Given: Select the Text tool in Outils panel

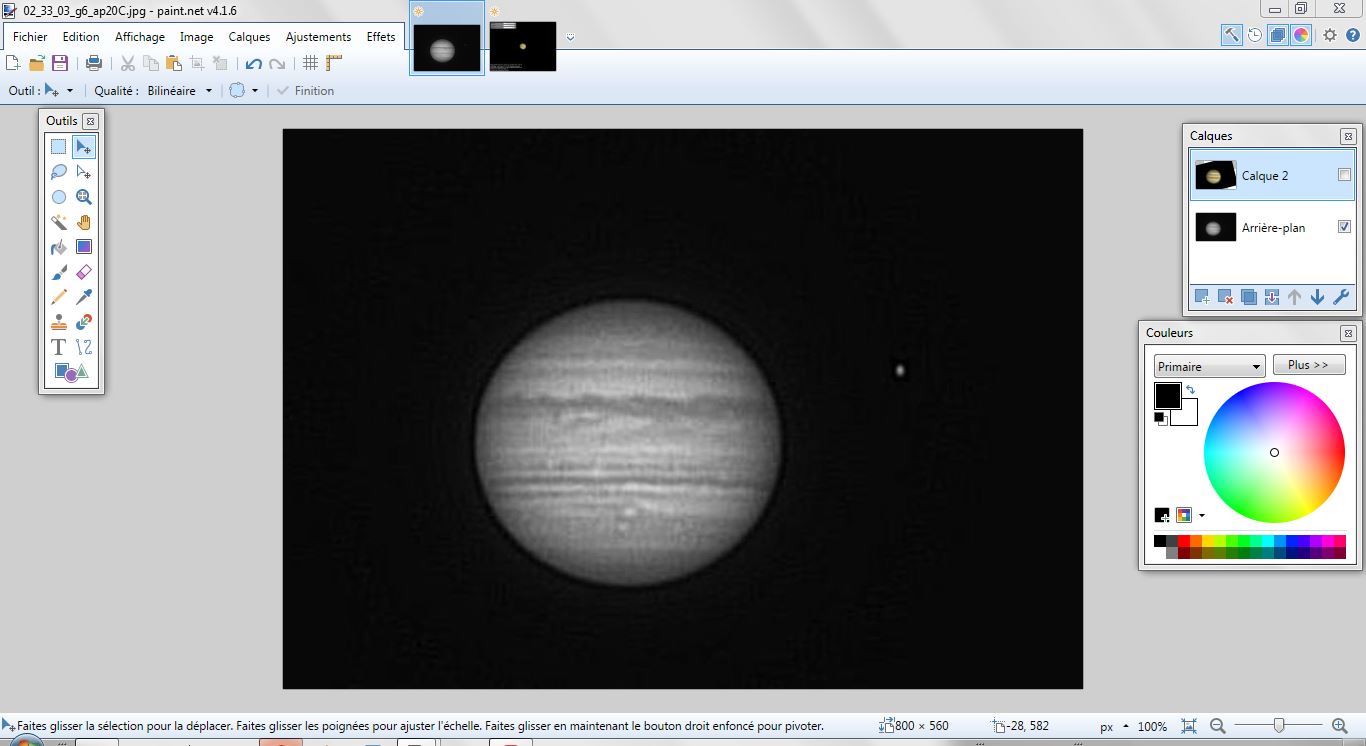Looking at the screenshot, I should coord(57,347).
